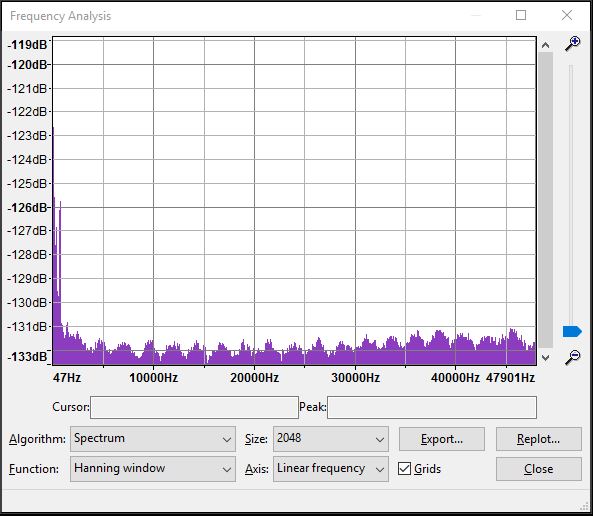Click inside the Cursor readout field
This screenshot has height=516, width=593.
coord(194,407)
